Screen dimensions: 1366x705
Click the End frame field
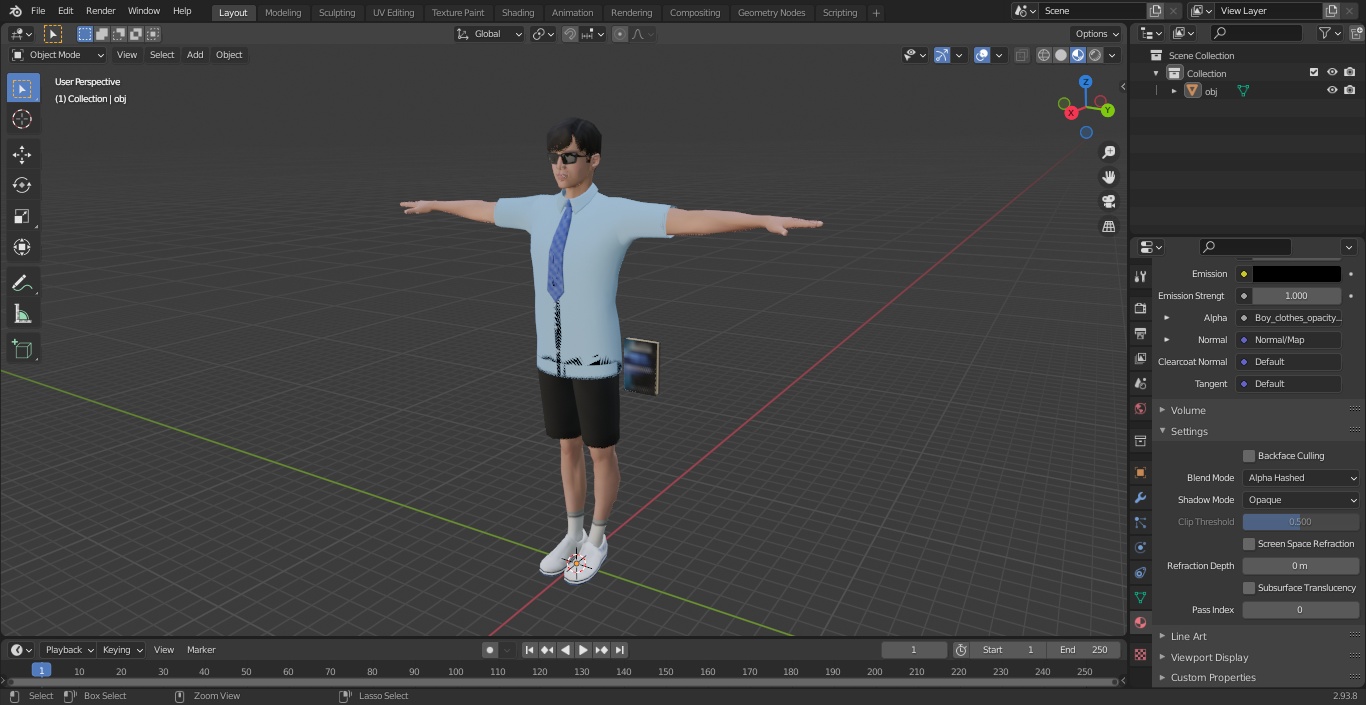click(1083, 650)
